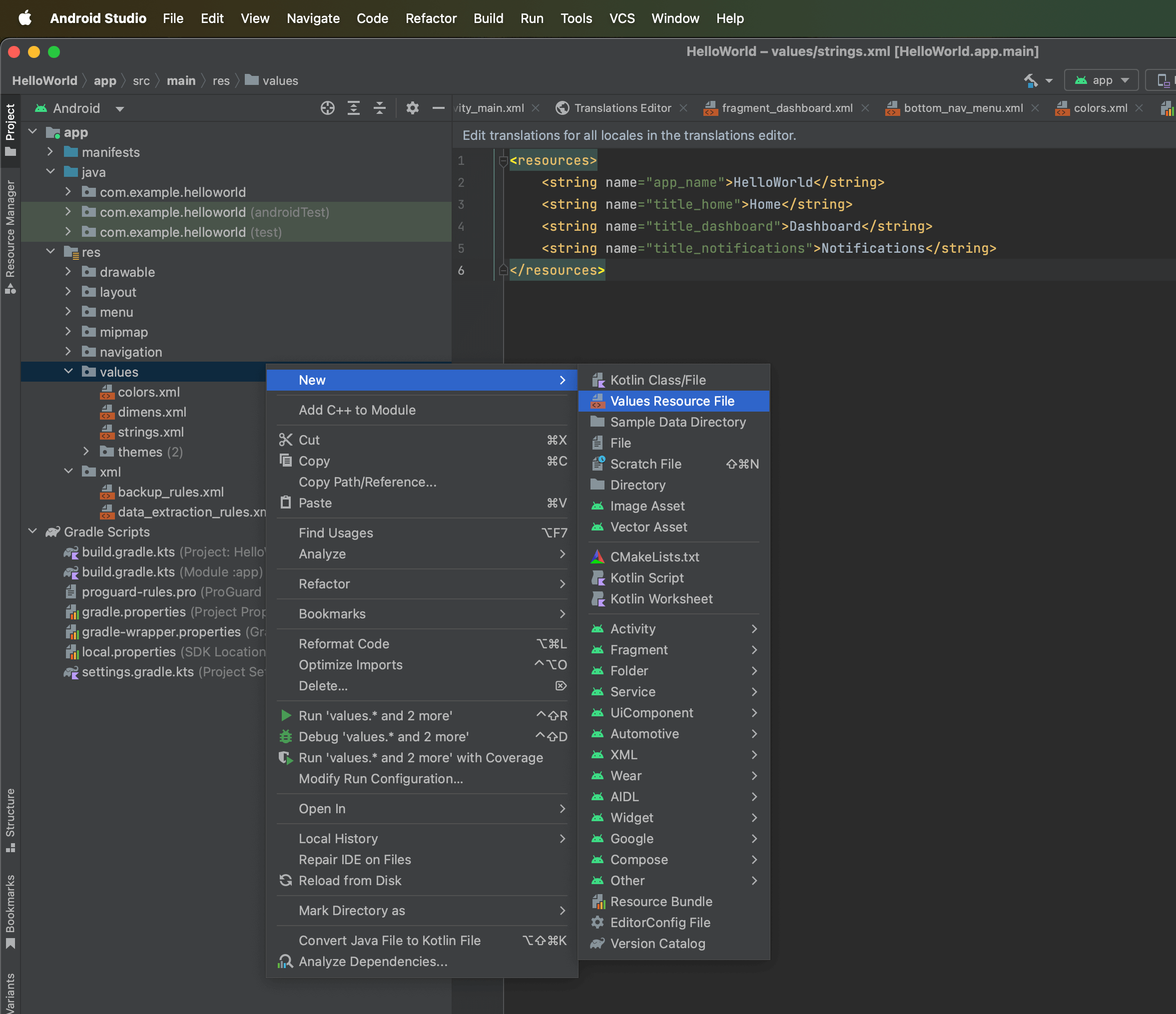Choose CMakeLists.txt from New submenu

click(674, 557)
